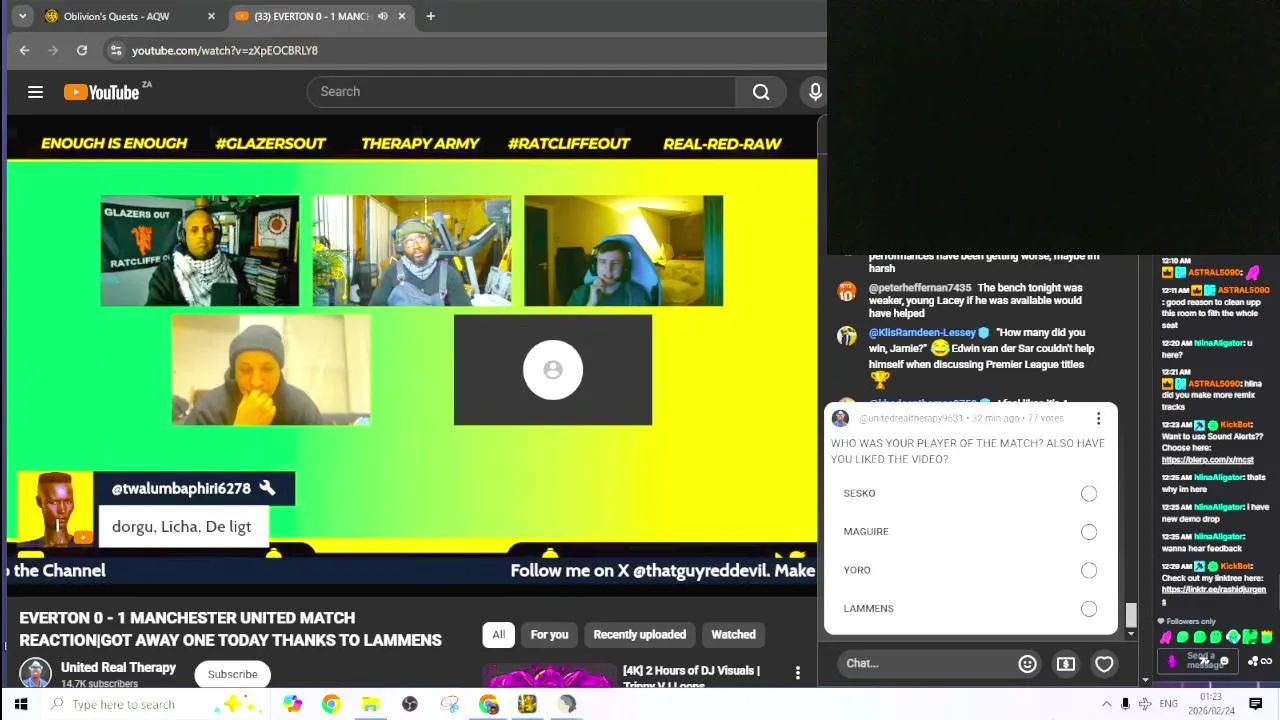Go back with the browser back arrow
Viewport: 1280px width, 720px height.
pos(24,50)
